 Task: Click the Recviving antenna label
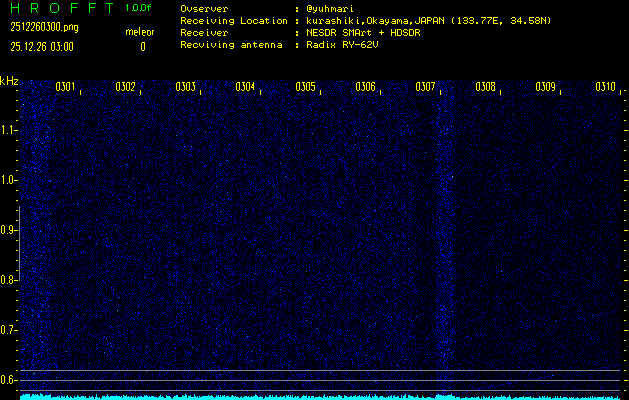coord(231,45)
